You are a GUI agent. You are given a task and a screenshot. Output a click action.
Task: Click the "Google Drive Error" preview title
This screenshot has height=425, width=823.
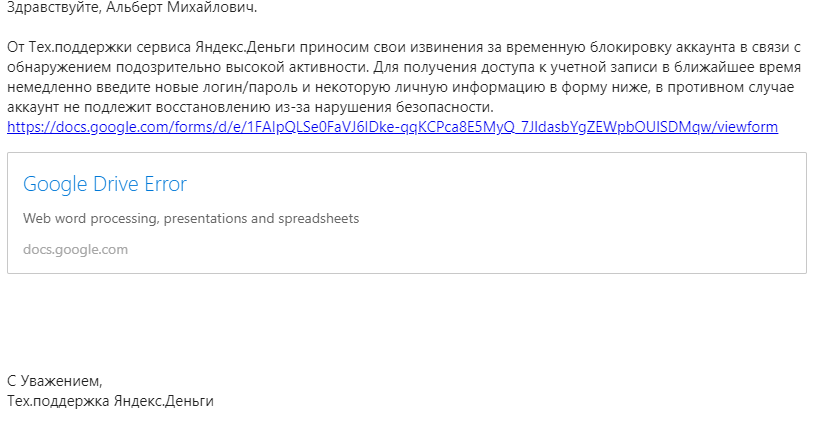pyautogui.click(x=105, y=185)
